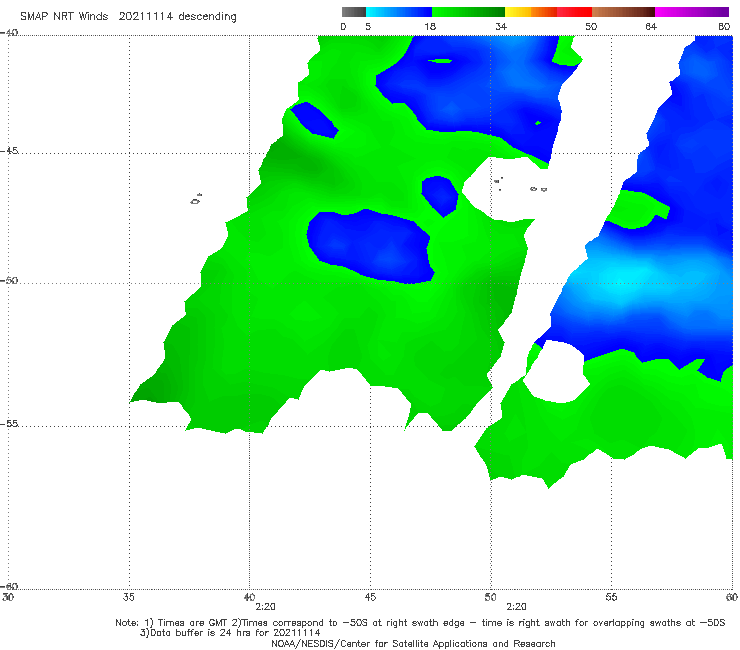Pick the gray segment of the wind color bar

click(x=354, y=12)
